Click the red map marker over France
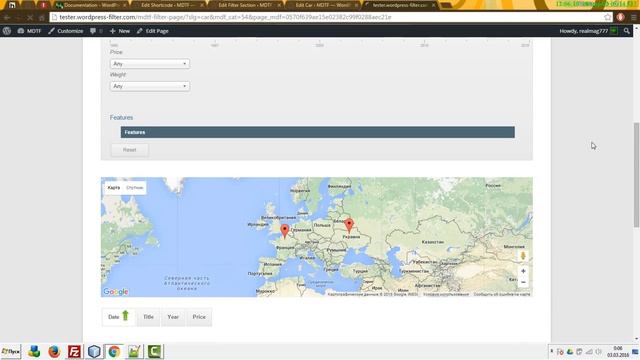 tap(284, 231)
